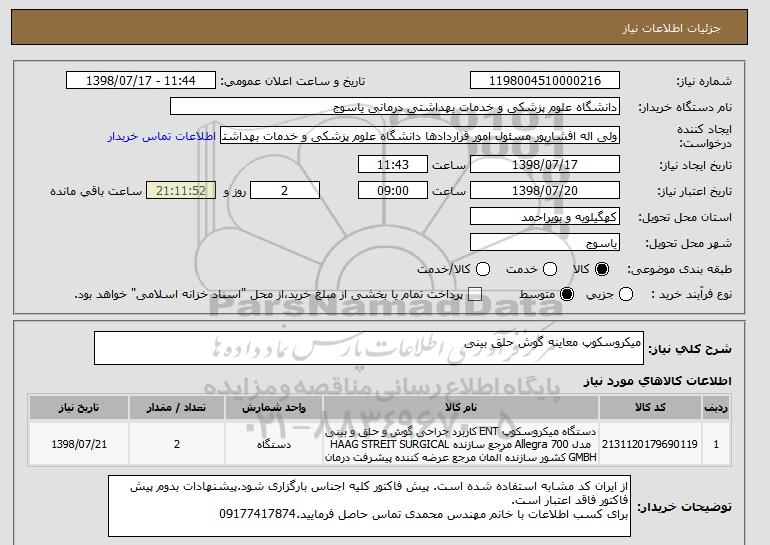
Task: Select the کالا/خدمت radio button
Action: [483, 269]
